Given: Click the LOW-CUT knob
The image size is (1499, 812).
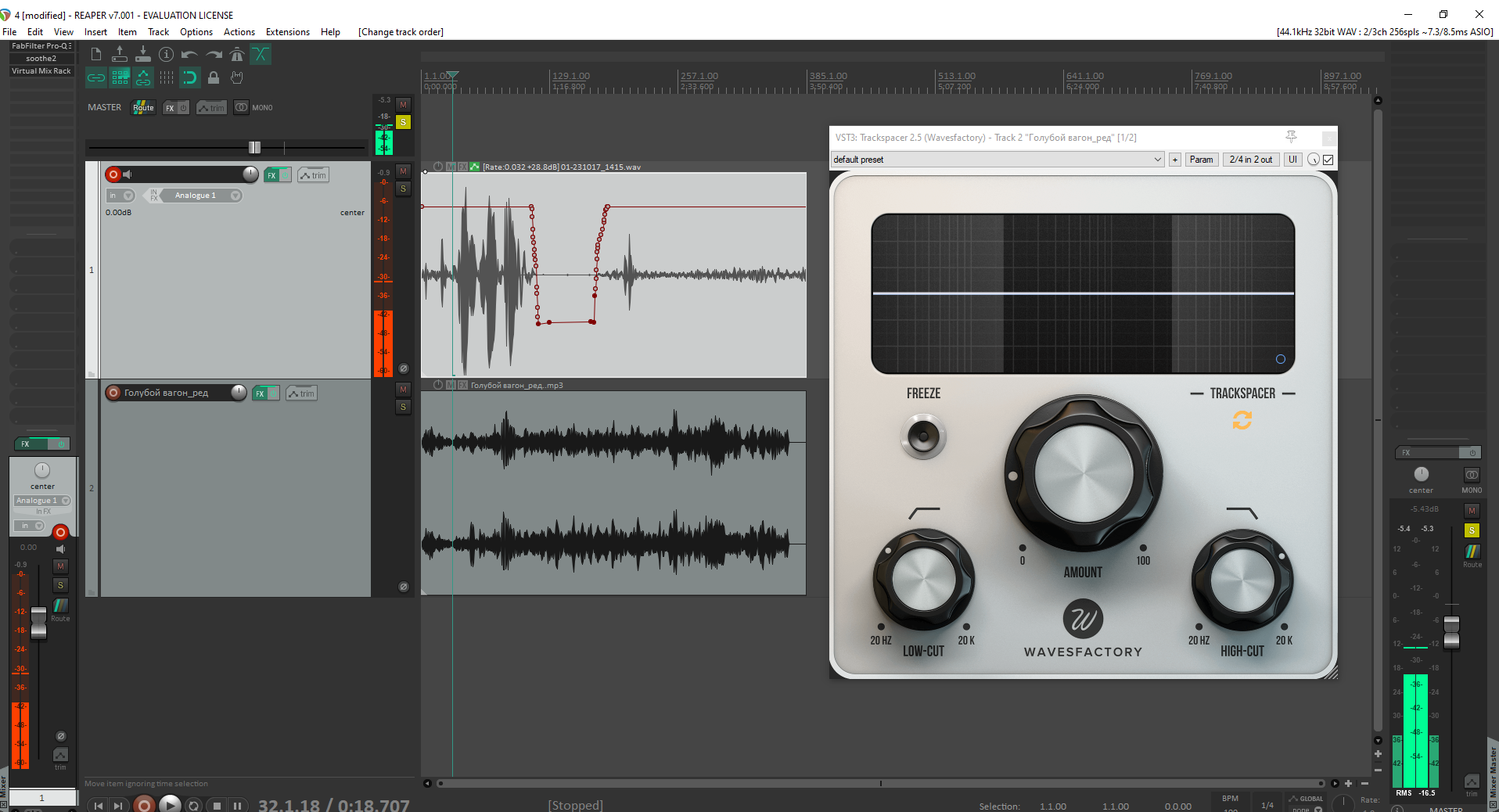Looking at the screenshot, I should (x=923, y=580).
